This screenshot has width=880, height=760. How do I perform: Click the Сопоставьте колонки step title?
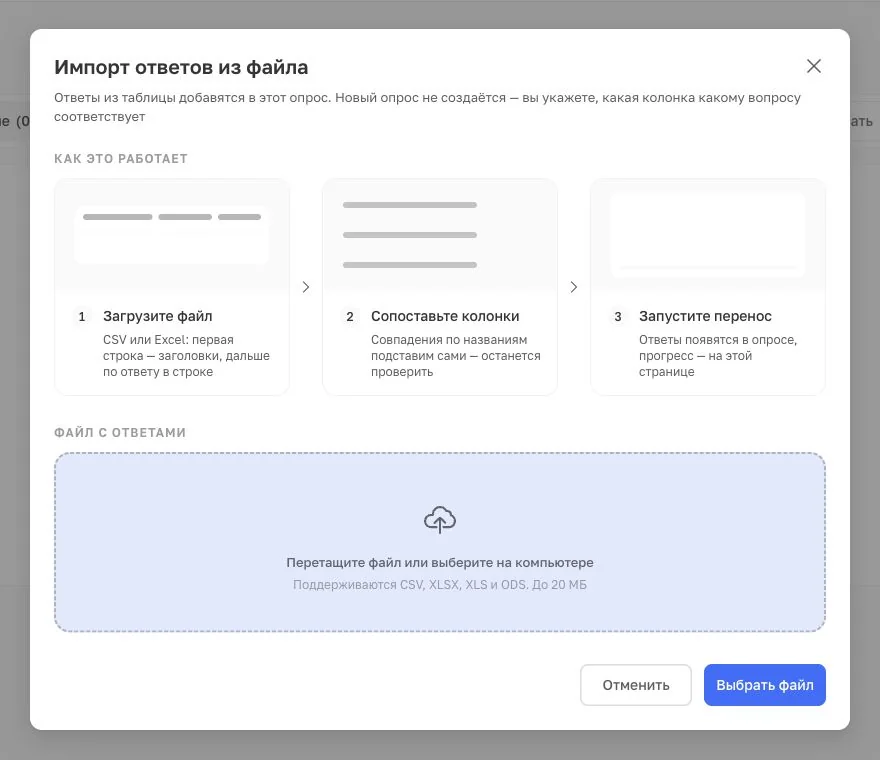[445, 316]
